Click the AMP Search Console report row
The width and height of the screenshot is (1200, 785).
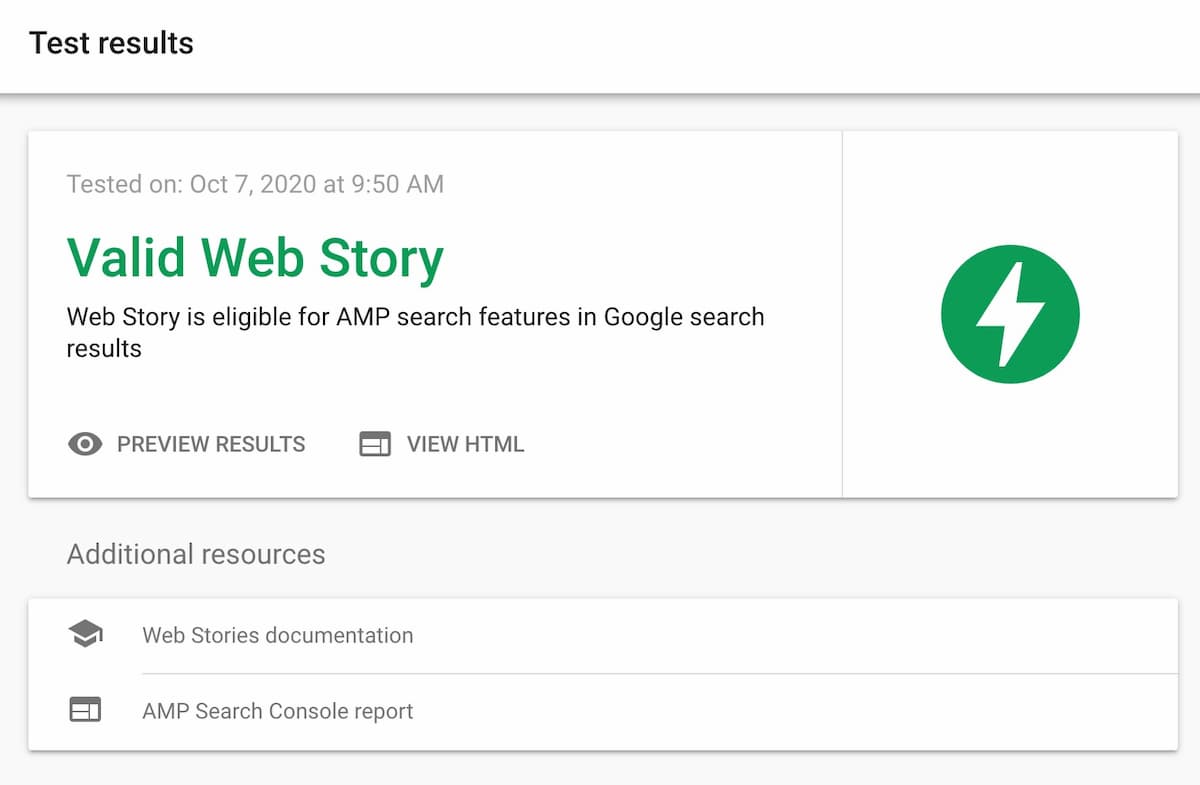pyautogui.click(x=600, y=711)
